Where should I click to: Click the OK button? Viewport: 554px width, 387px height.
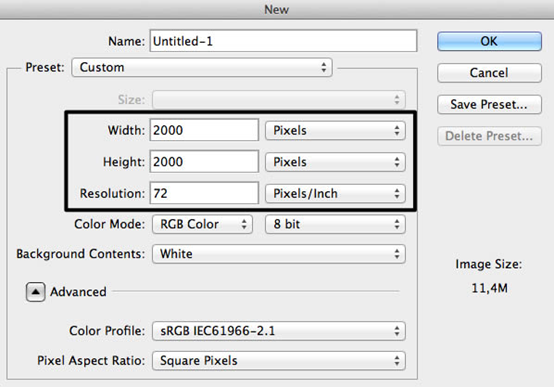[489, 41]
